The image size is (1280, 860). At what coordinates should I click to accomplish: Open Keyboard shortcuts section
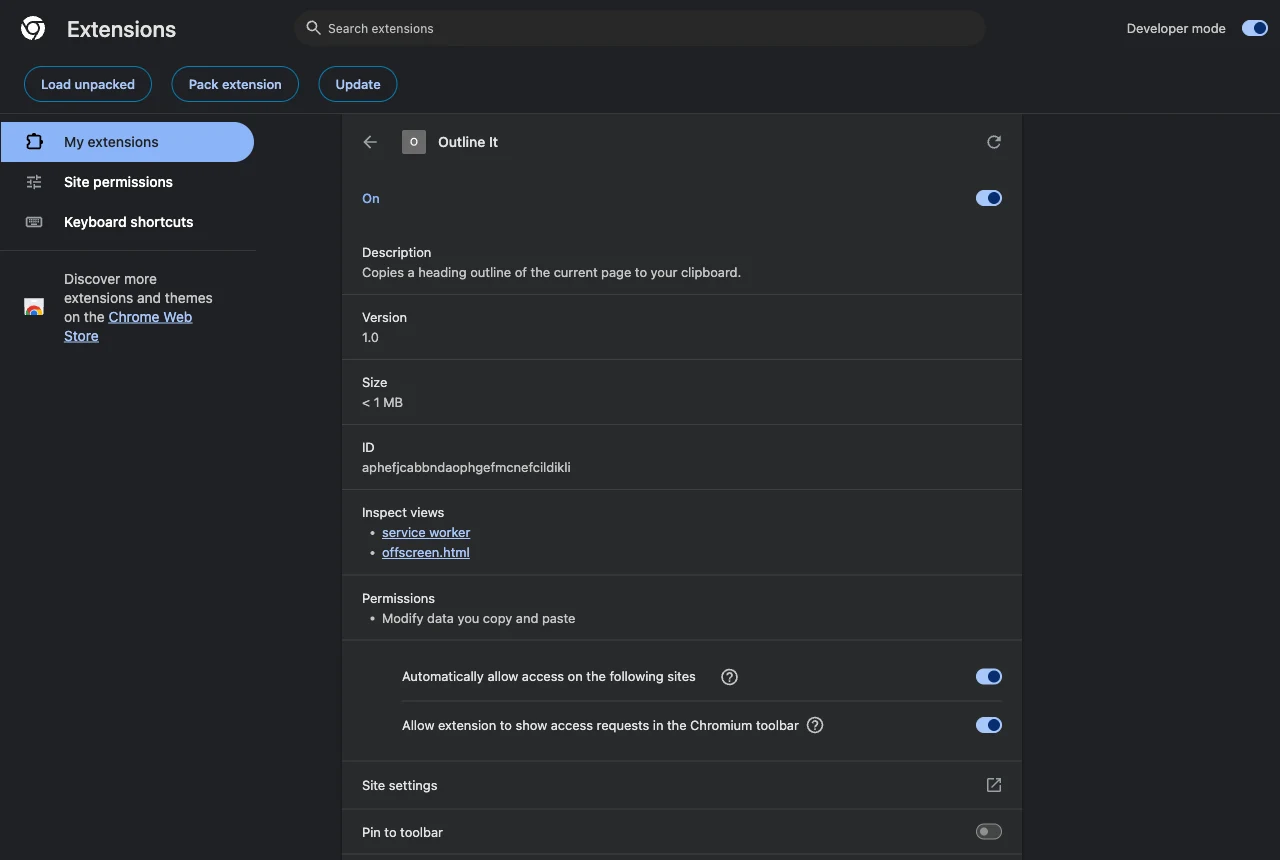coord(127,222)
